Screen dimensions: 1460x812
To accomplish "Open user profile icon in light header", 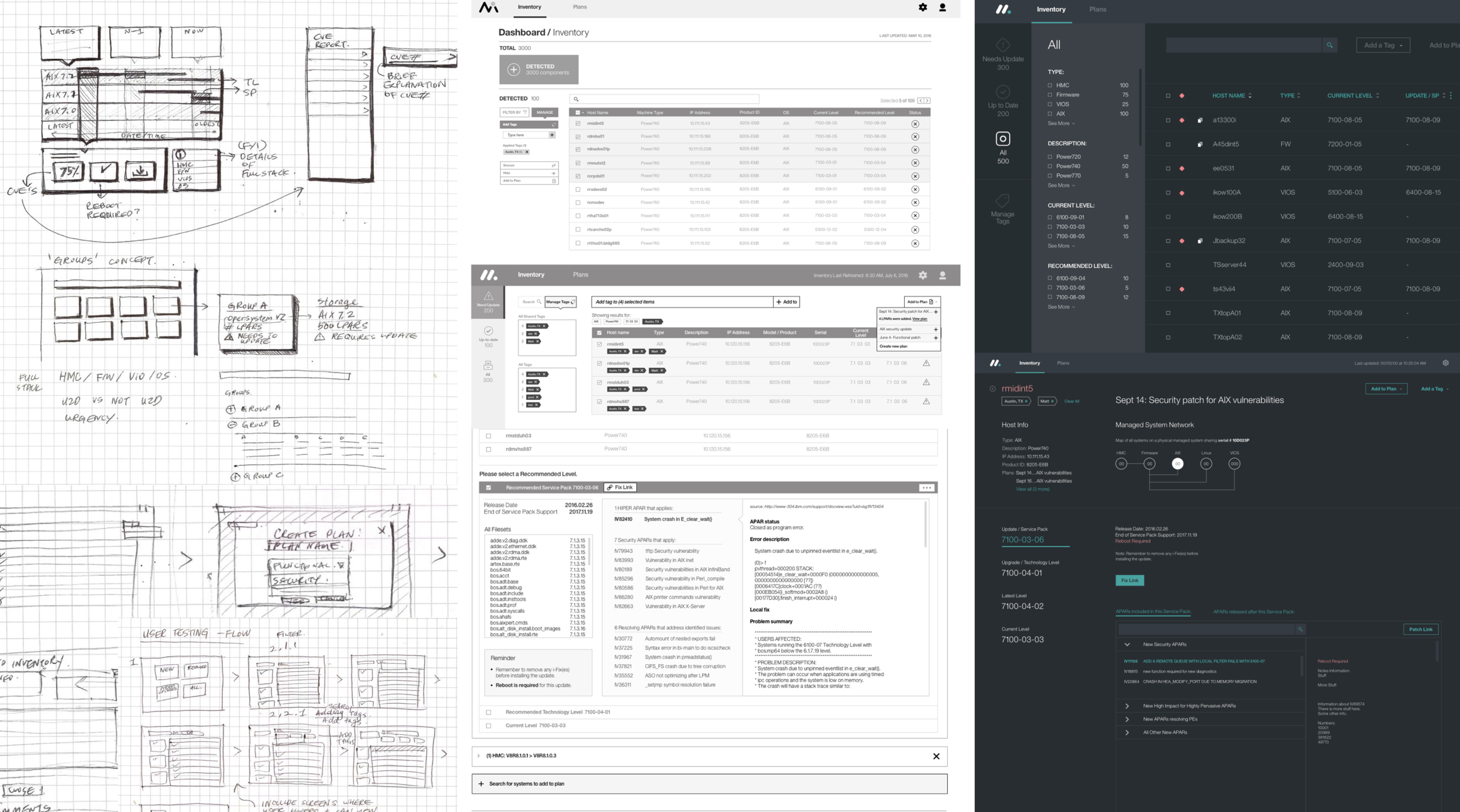I will pos(943,8).
